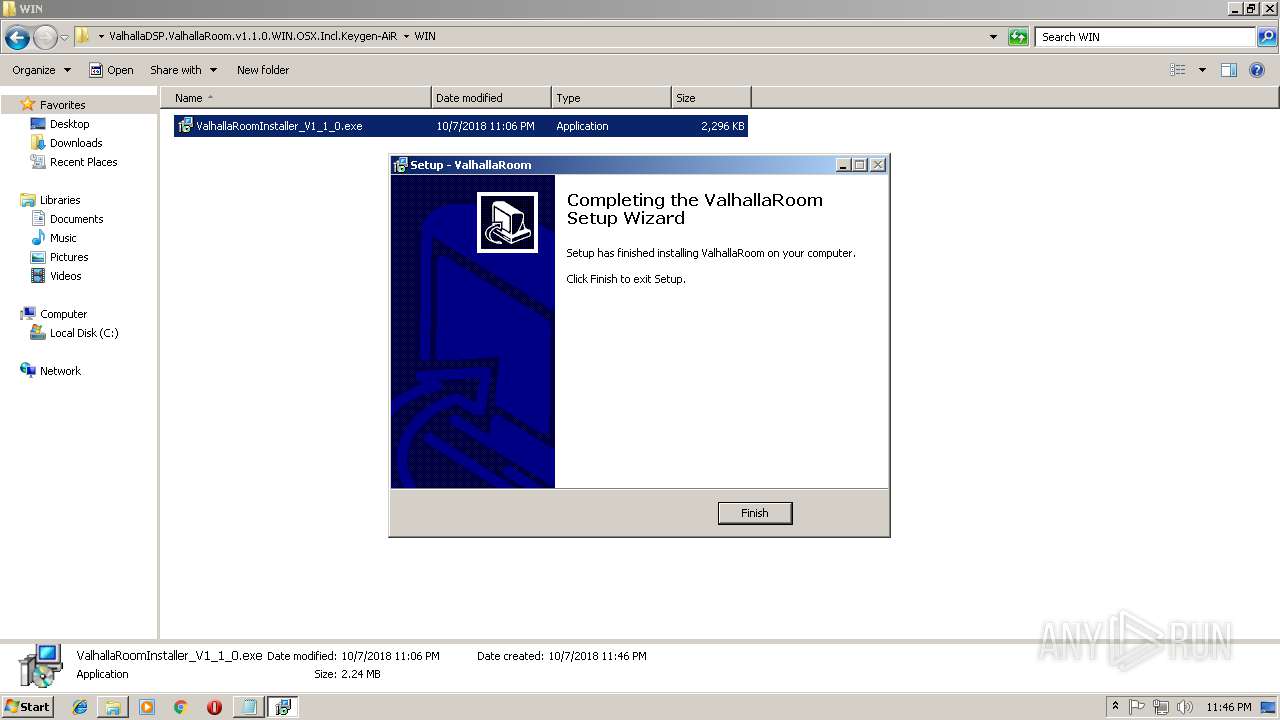The width and height of the screenshot is (1280, 720).
Task: Click the address bar history dropdown
Action: tap(993, 37)
